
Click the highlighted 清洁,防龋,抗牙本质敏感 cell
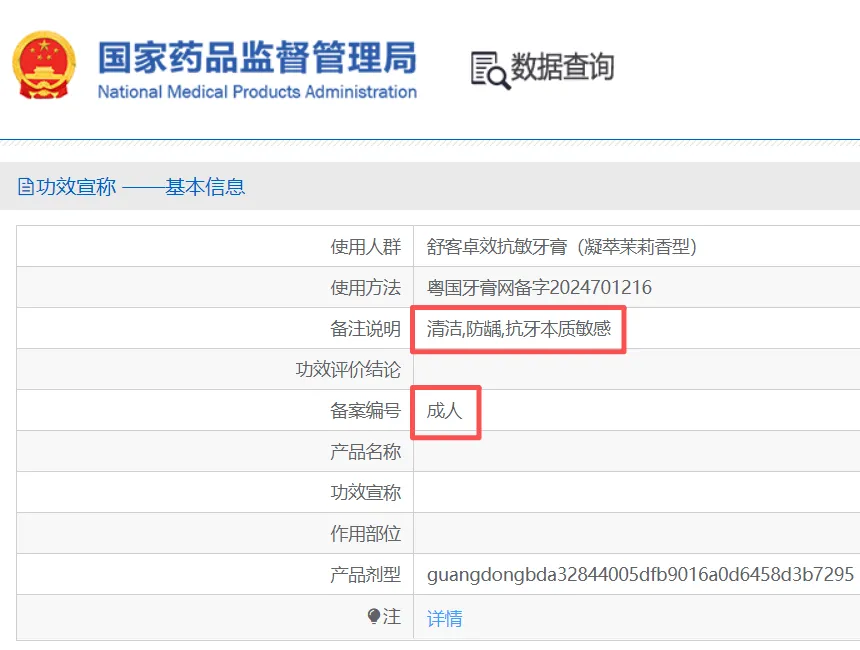(x=518, y=329)
